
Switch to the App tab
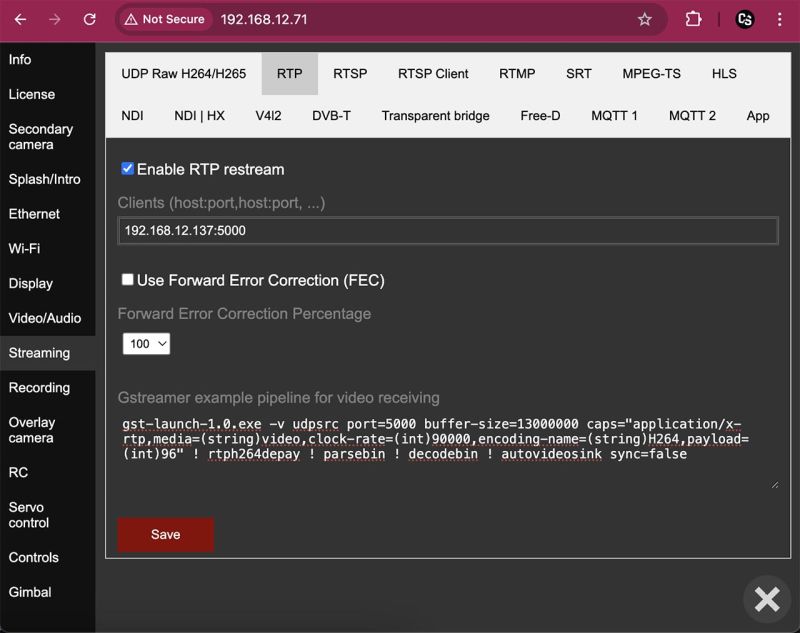pos(758,116)
